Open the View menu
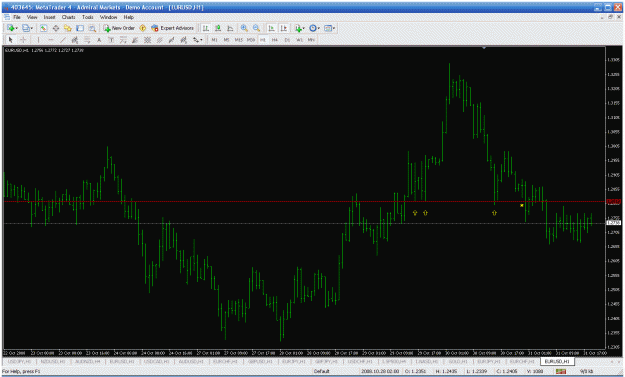The height and width of the screenshot is (377, 625). tap(32, 17)
